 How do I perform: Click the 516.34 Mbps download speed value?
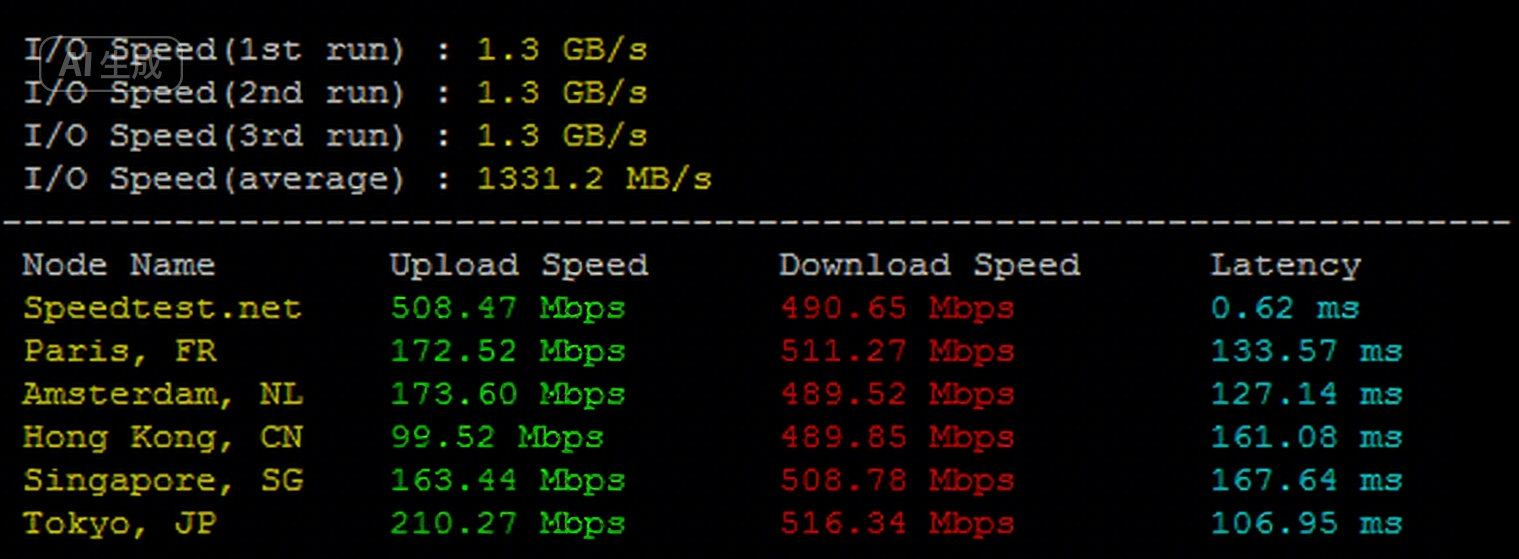[897, 523]
